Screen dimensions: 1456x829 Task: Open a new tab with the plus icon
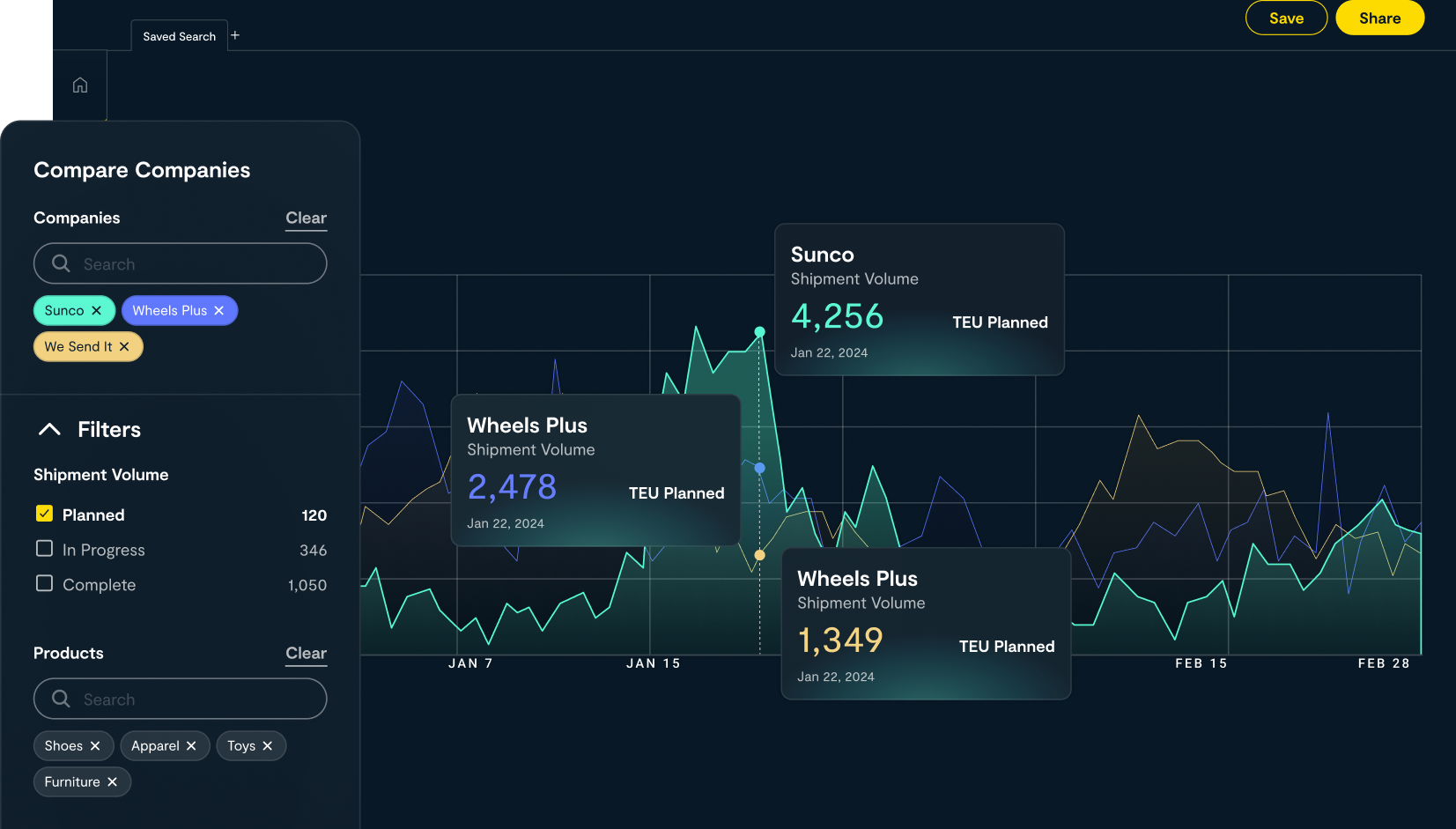[x=235, y=34]
